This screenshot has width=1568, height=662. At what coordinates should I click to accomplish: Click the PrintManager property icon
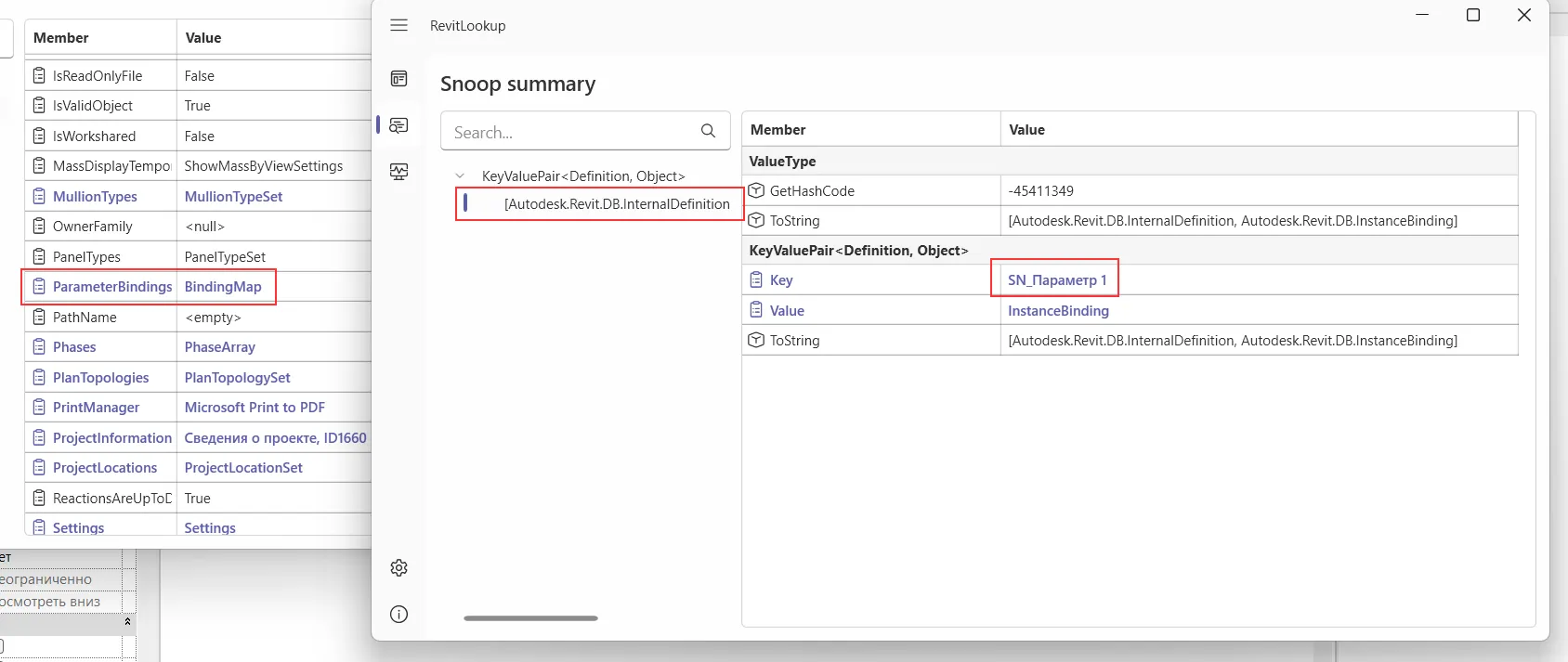39,407
